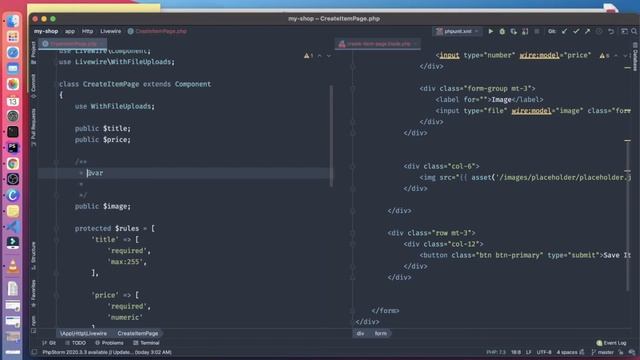Open the Event Log
This screenshot has height=360, width=640.
pyautogui.click(x=611, y=343)
